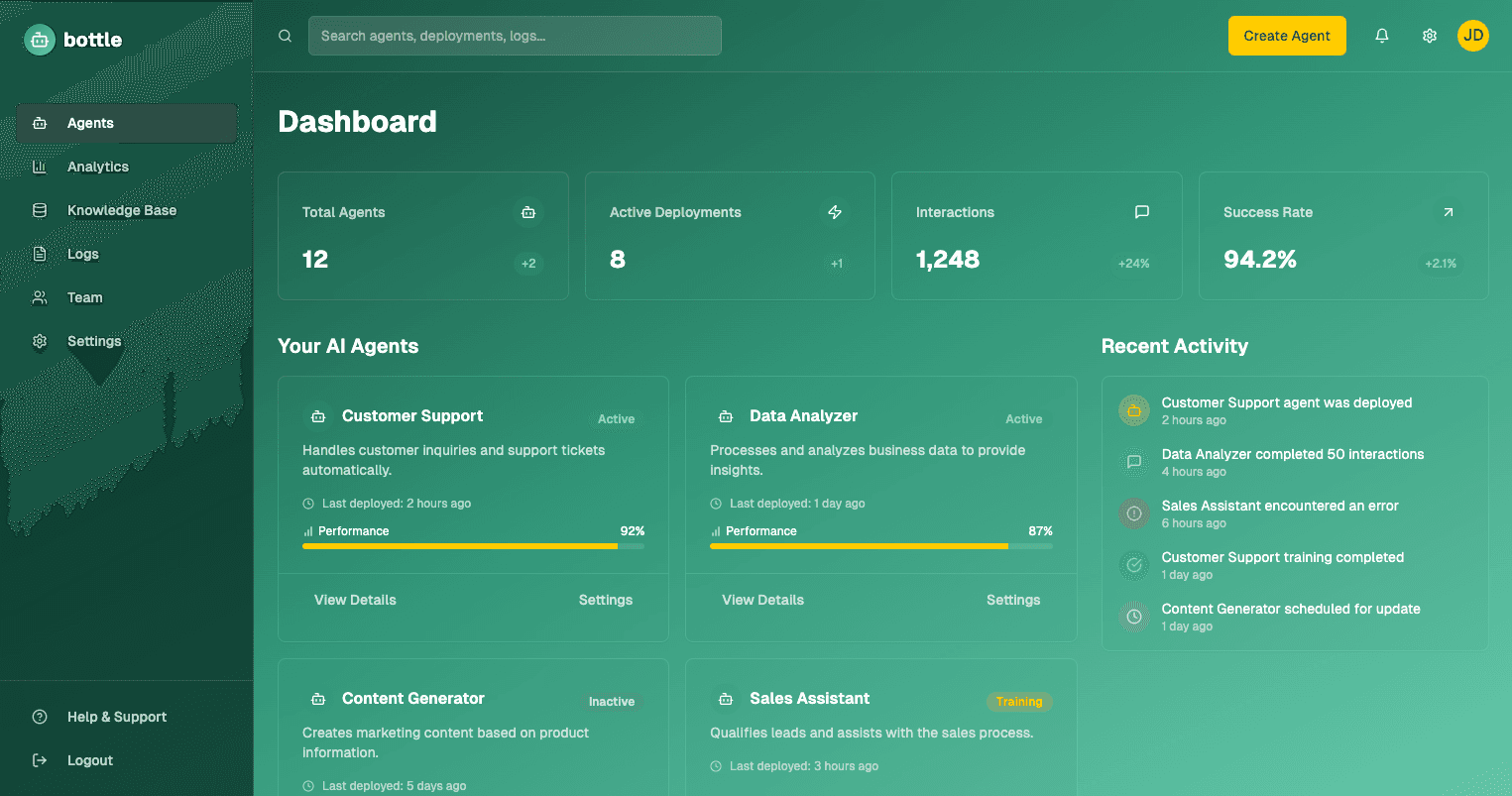Open Settings for Data Analyzer agent

tap(1013, 600)
